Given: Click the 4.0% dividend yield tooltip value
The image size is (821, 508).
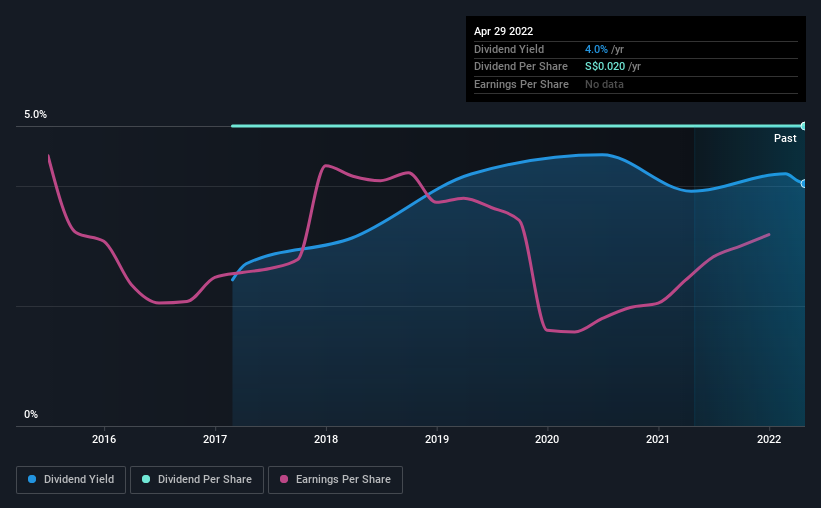Looking at the screenshot, I should (x=596, y=49).
